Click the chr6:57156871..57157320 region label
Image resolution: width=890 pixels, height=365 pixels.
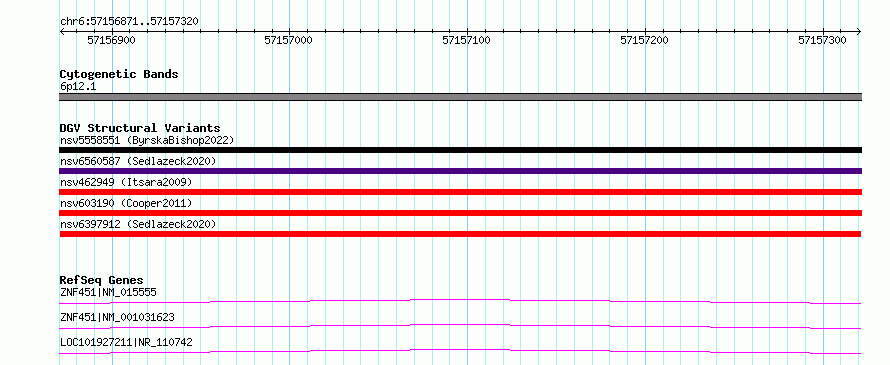pos(129,21)
